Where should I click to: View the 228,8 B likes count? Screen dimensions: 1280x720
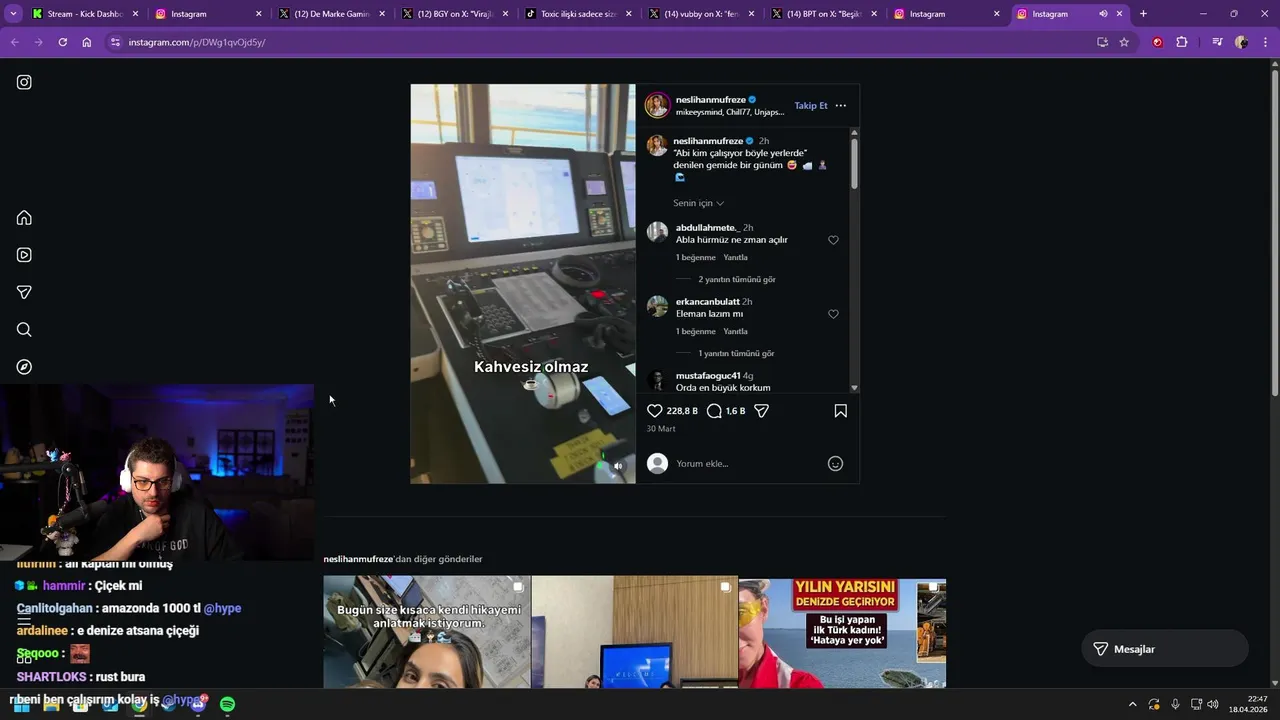tap(682, 411)
